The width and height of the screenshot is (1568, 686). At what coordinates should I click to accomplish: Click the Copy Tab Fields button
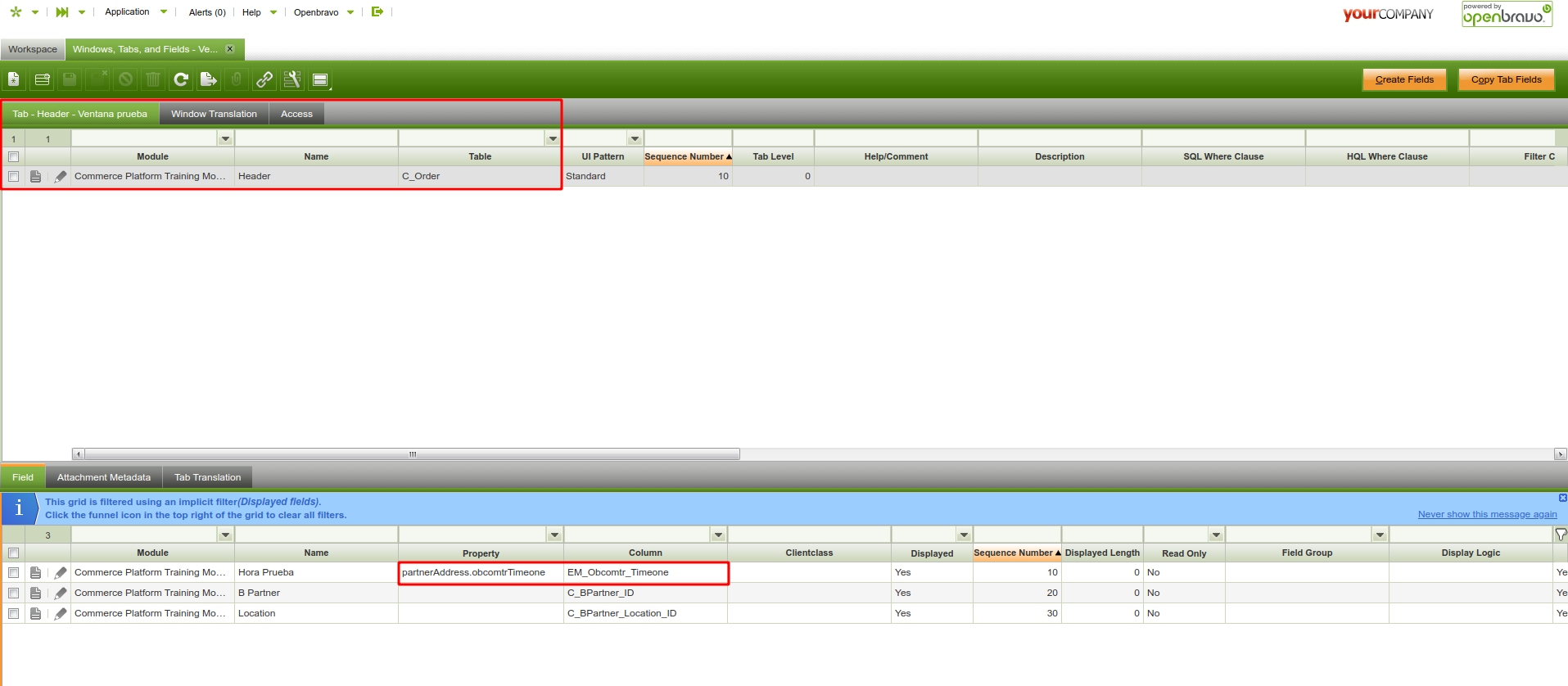(1506, 79)
